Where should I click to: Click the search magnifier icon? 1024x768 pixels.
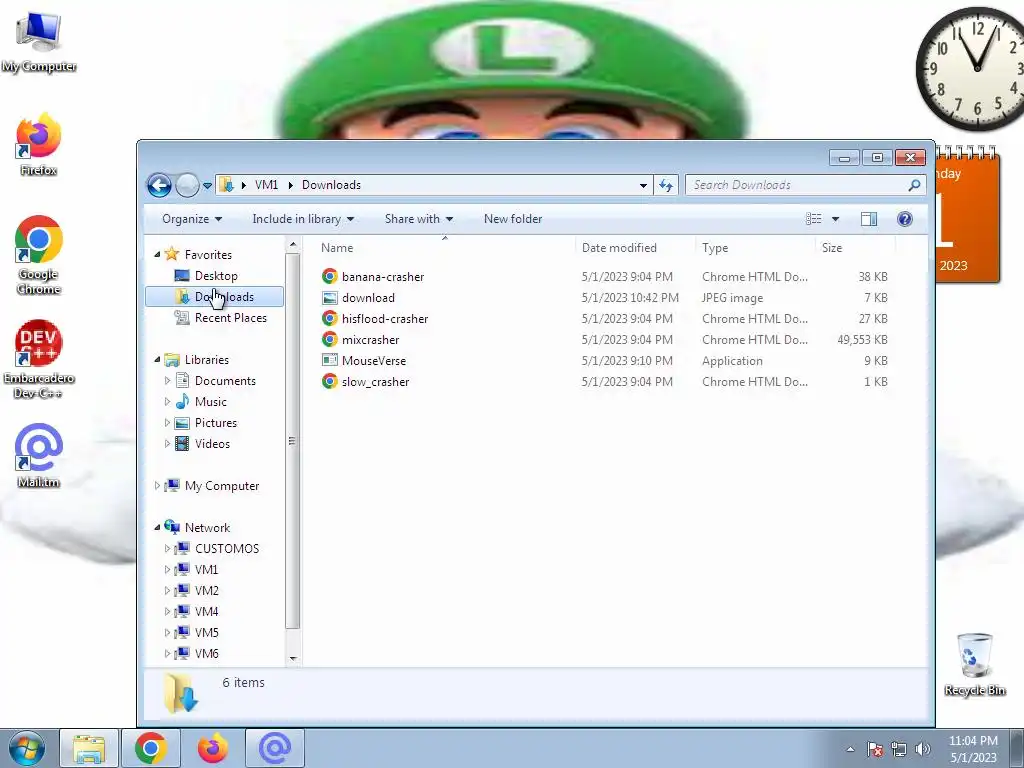coord(914,185)
